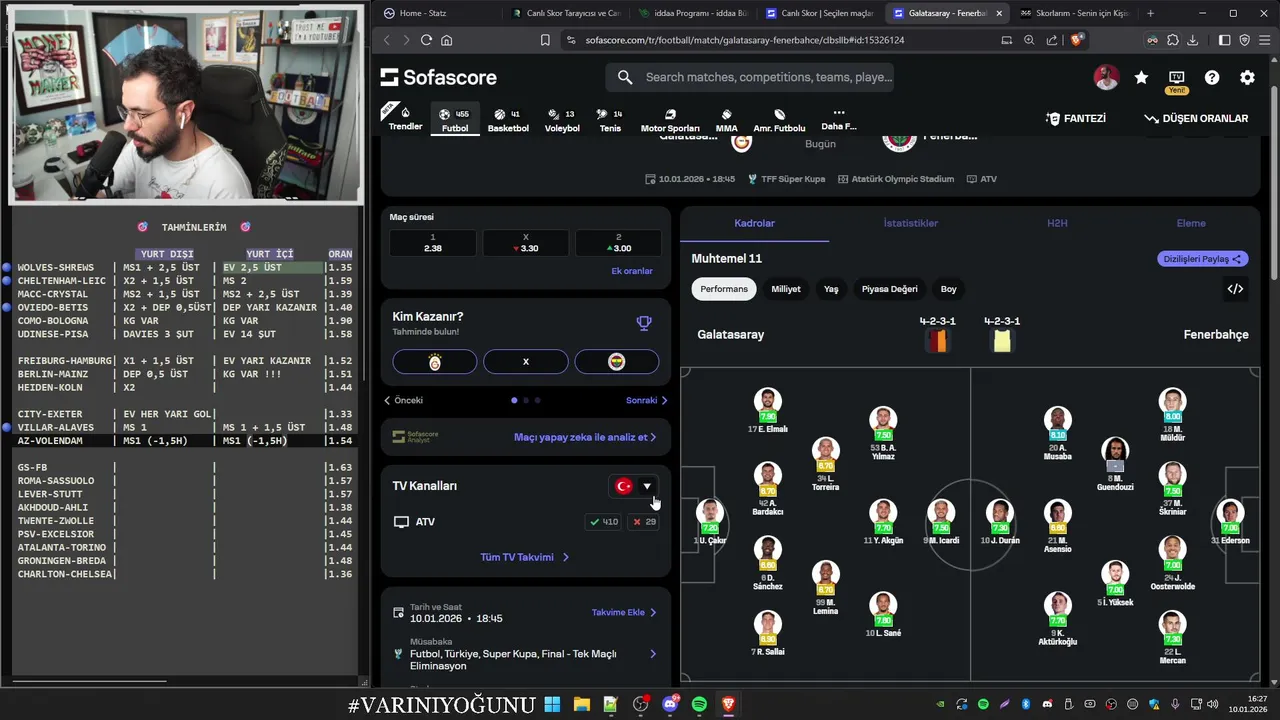Image resolution: width=1280 pixels, height=720 pixels.
Task: Go to Sonraki prediction card
Action: [646, 400]
